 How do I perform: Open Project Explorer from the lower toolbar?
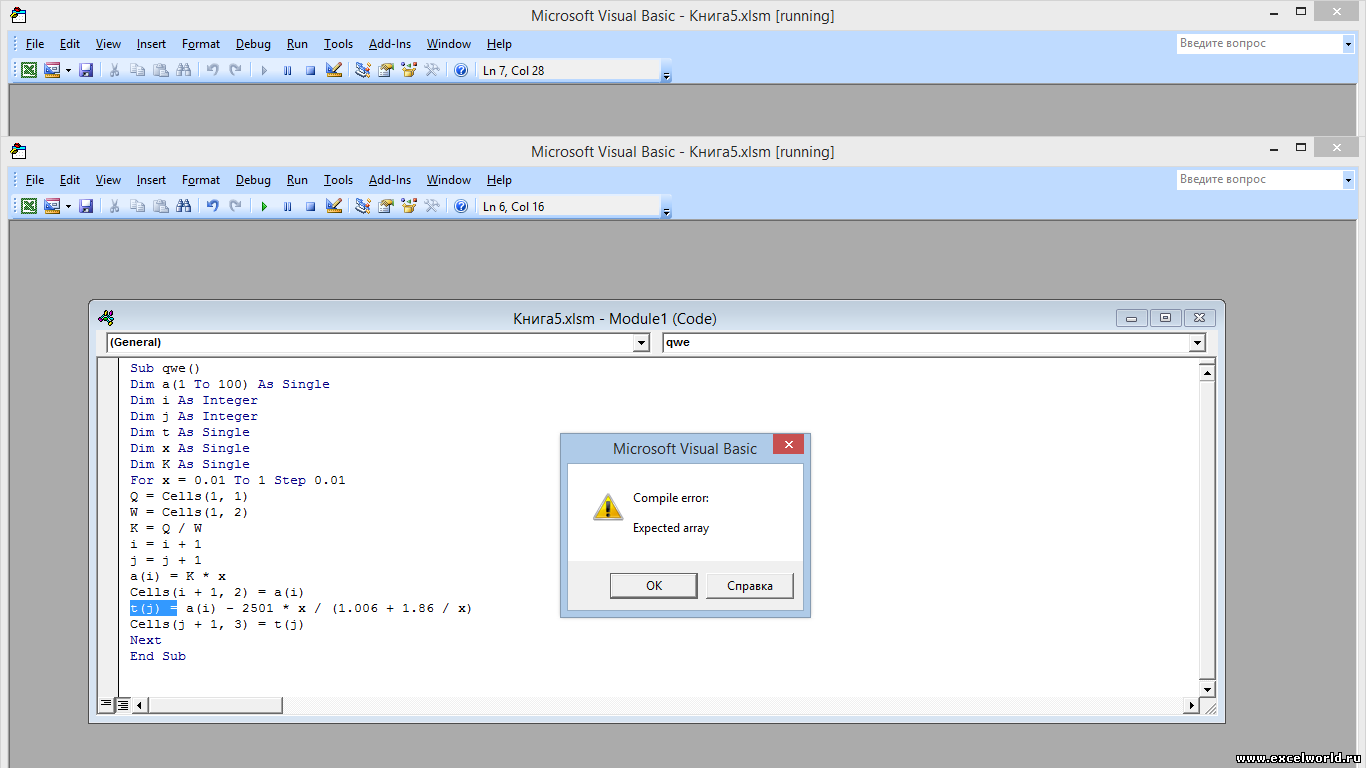362,207
